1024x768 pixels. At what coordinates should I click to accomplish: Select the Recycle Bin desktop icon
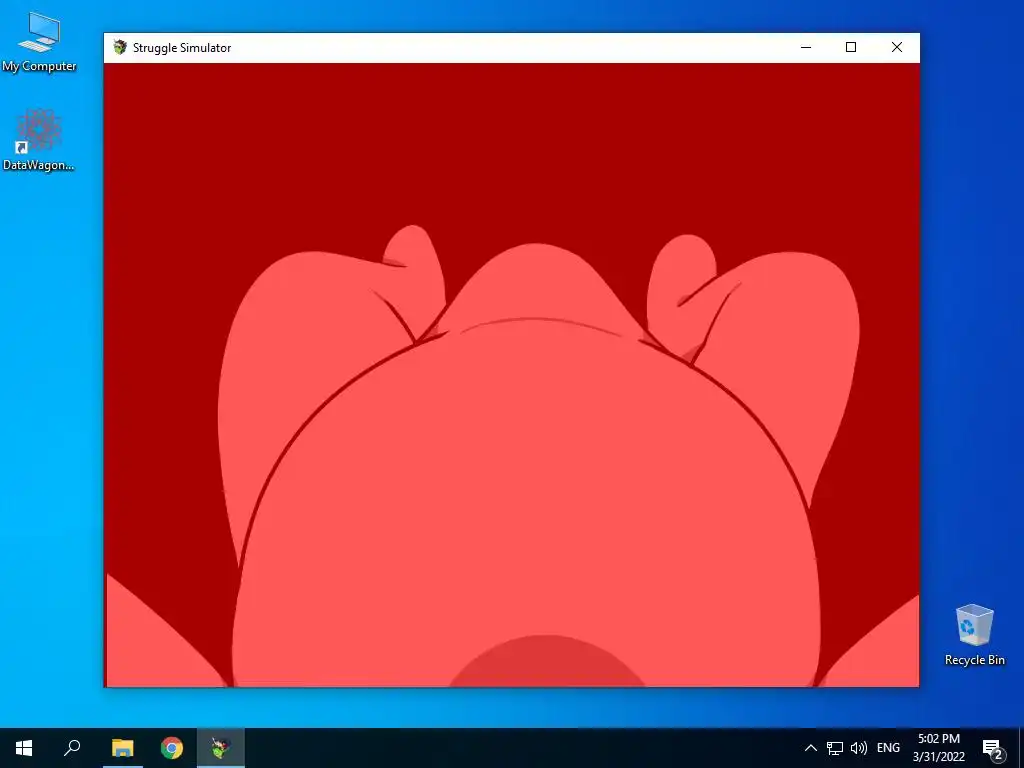974,635
